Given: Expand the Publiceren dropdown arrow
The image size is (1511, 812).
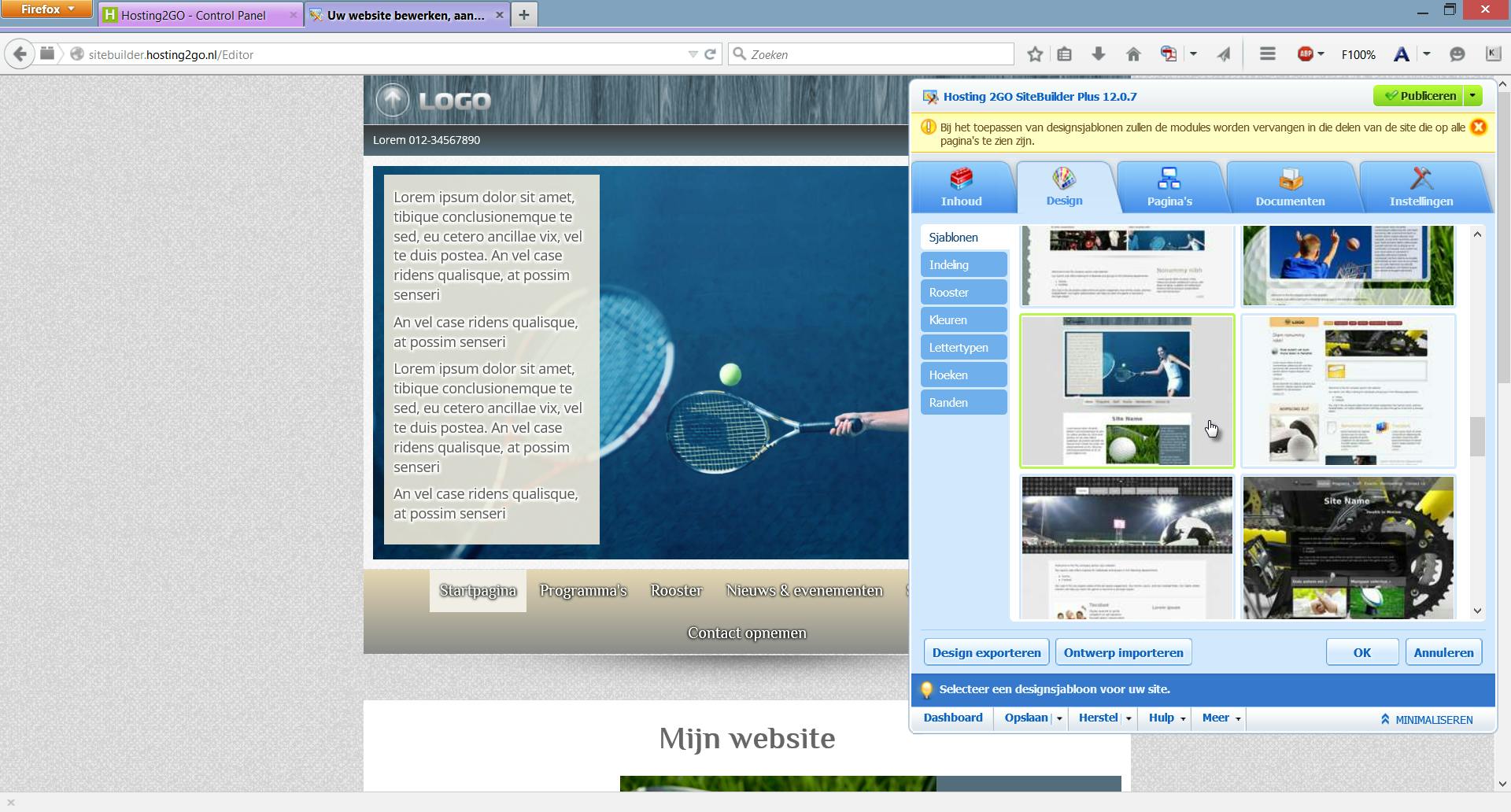Looking at the screenshot, I should pos(1473,95).
